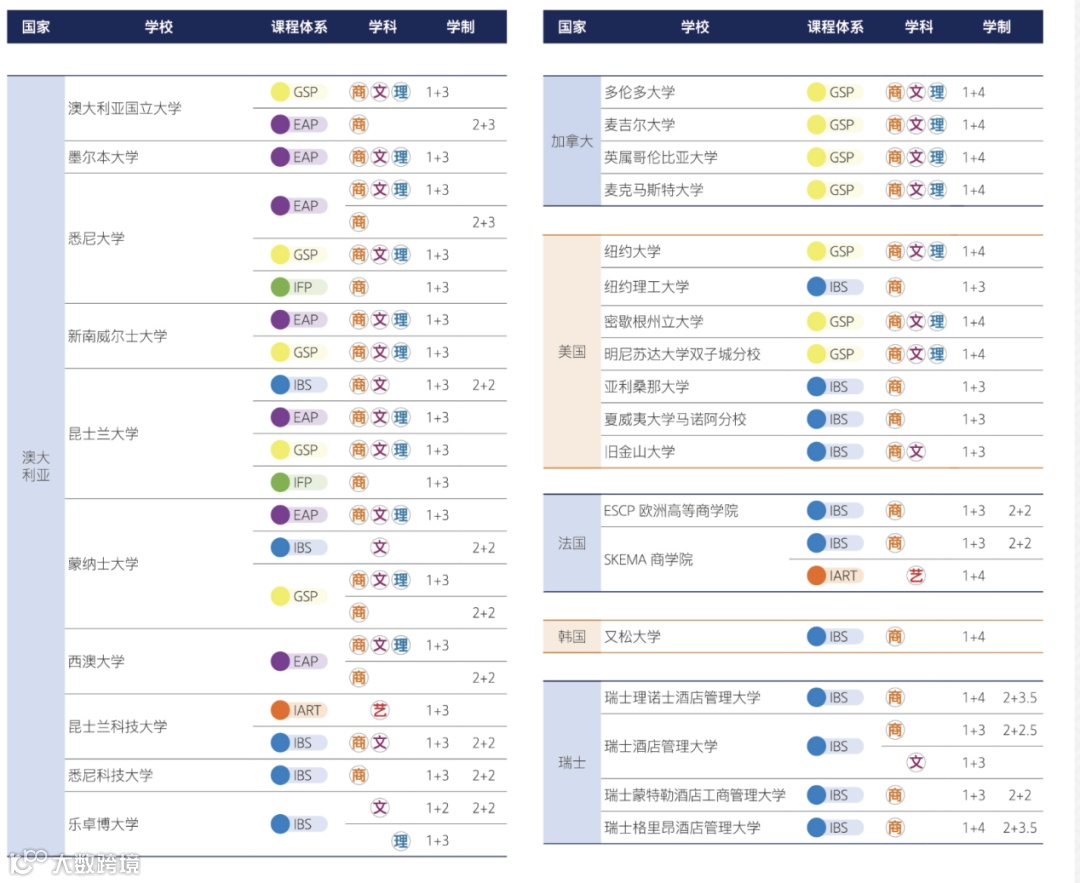Image resolution: width=1080 pixels, height=883 pixels.
Task: Click the 夏威夷大学马诺阿分校 school name
Action: 675,419
